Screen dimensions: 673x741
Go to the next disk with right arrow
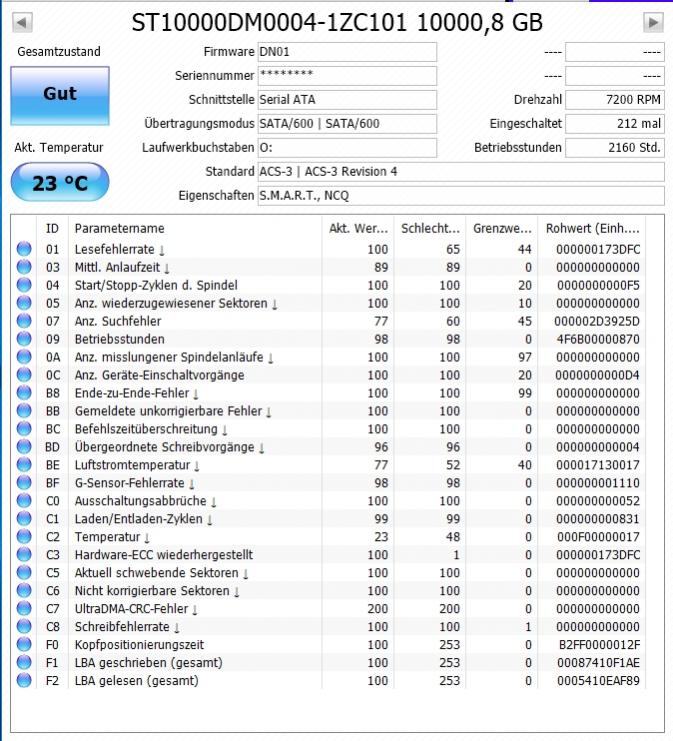tap(654, 22)
